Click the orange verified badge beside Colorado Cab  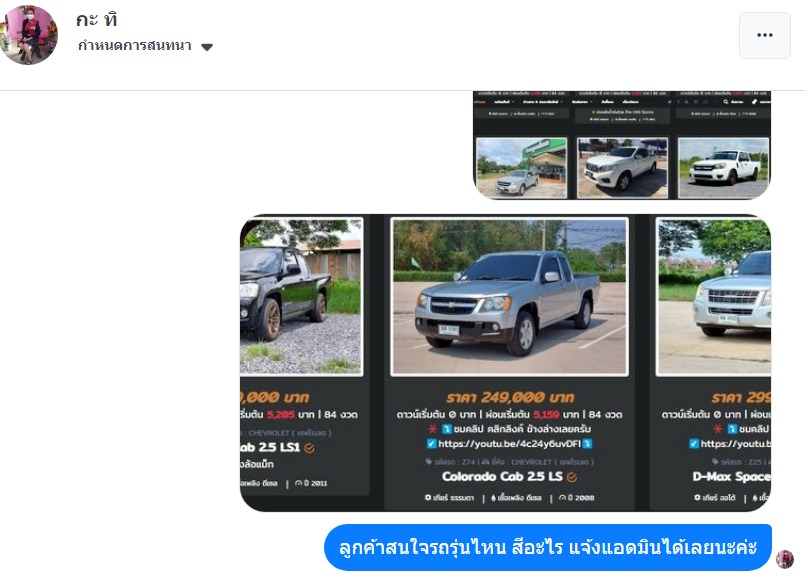(572, 477)
